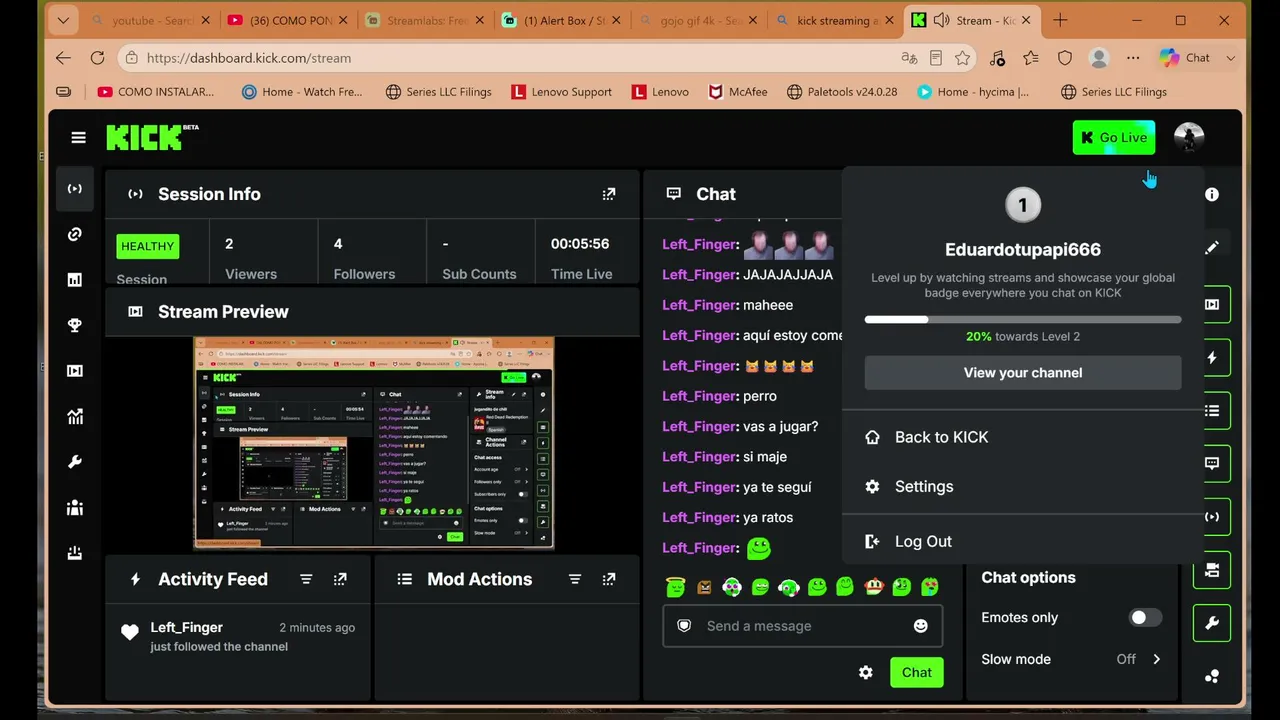
Task: Open chat settings gear icon
Action: tap(866, 673)
